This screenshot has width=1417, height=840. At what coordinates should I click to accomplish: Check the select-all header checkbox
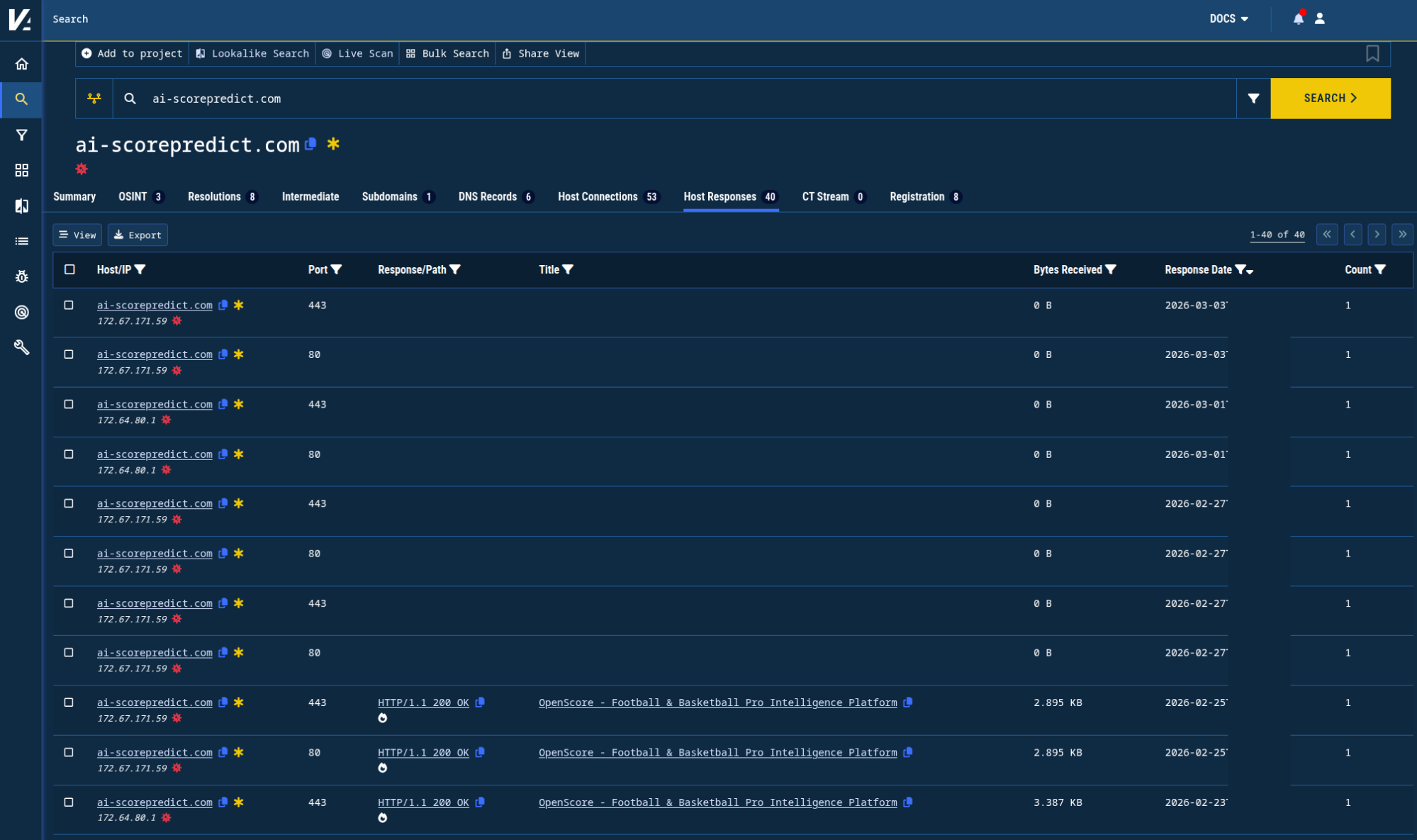coord(69,269)
